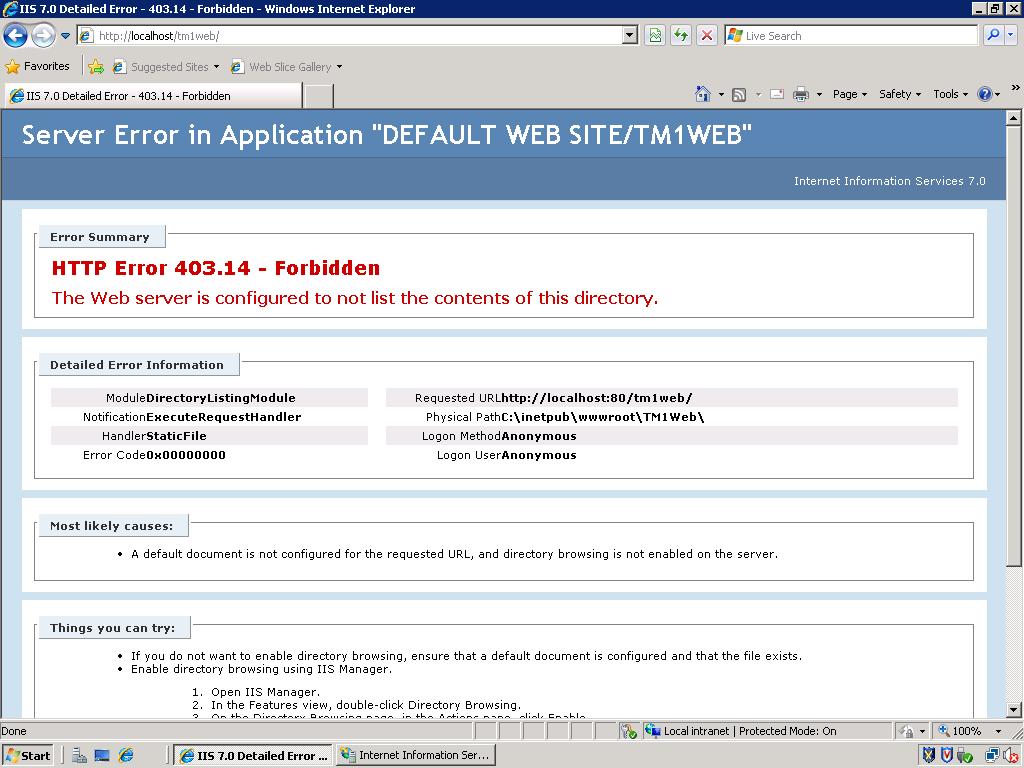The height and width of the screenshot is (768, 1024).
Task: Click the vertical scrollbar up arrow
Action: (1013, 118)
